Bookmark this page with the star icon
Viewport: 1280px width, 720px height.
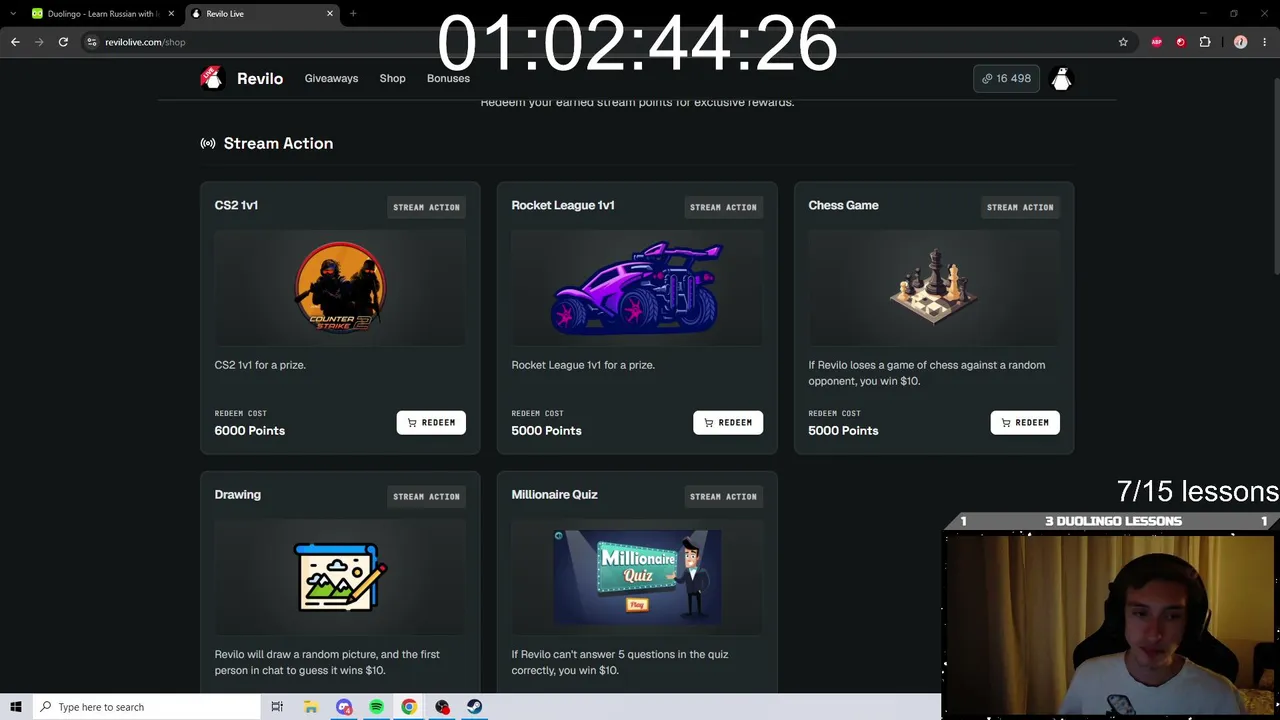[x=1123, y=42]
